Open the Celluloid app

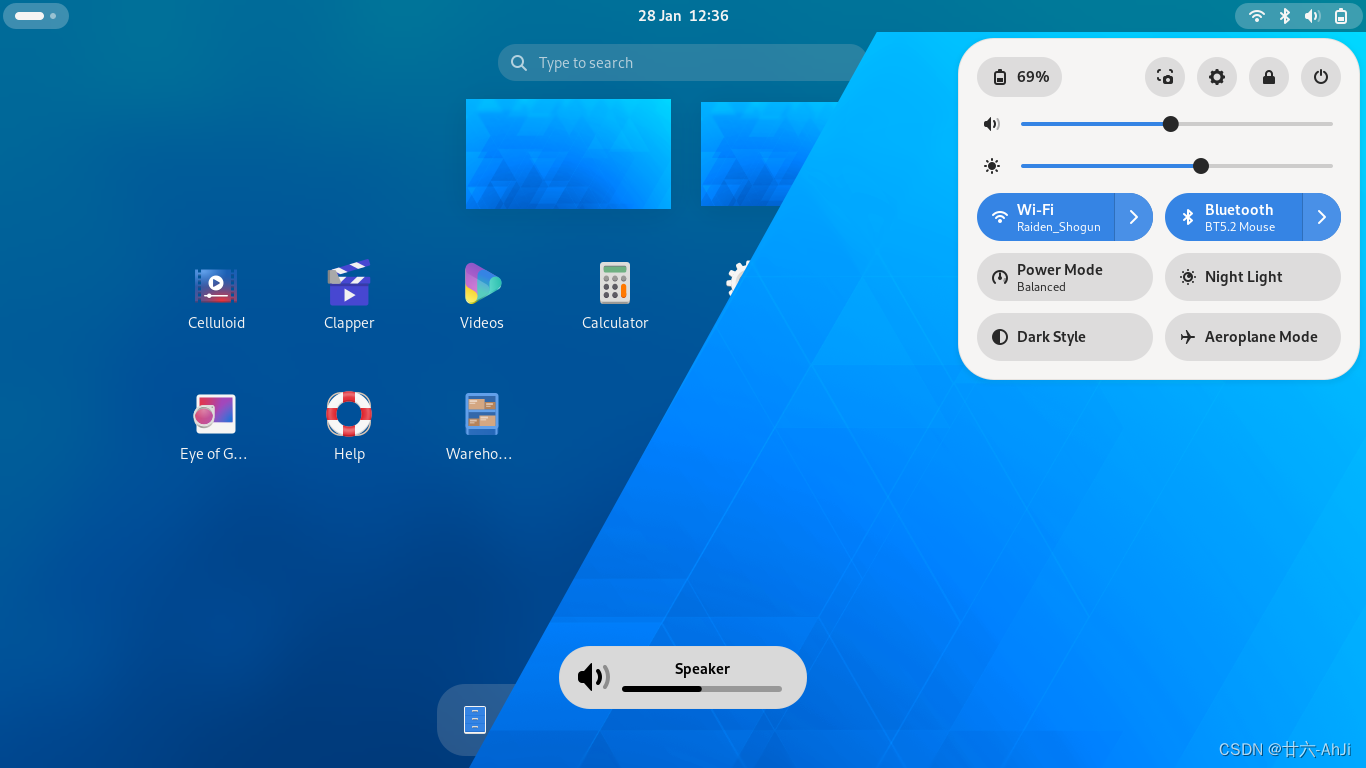[x=216, y=297]
